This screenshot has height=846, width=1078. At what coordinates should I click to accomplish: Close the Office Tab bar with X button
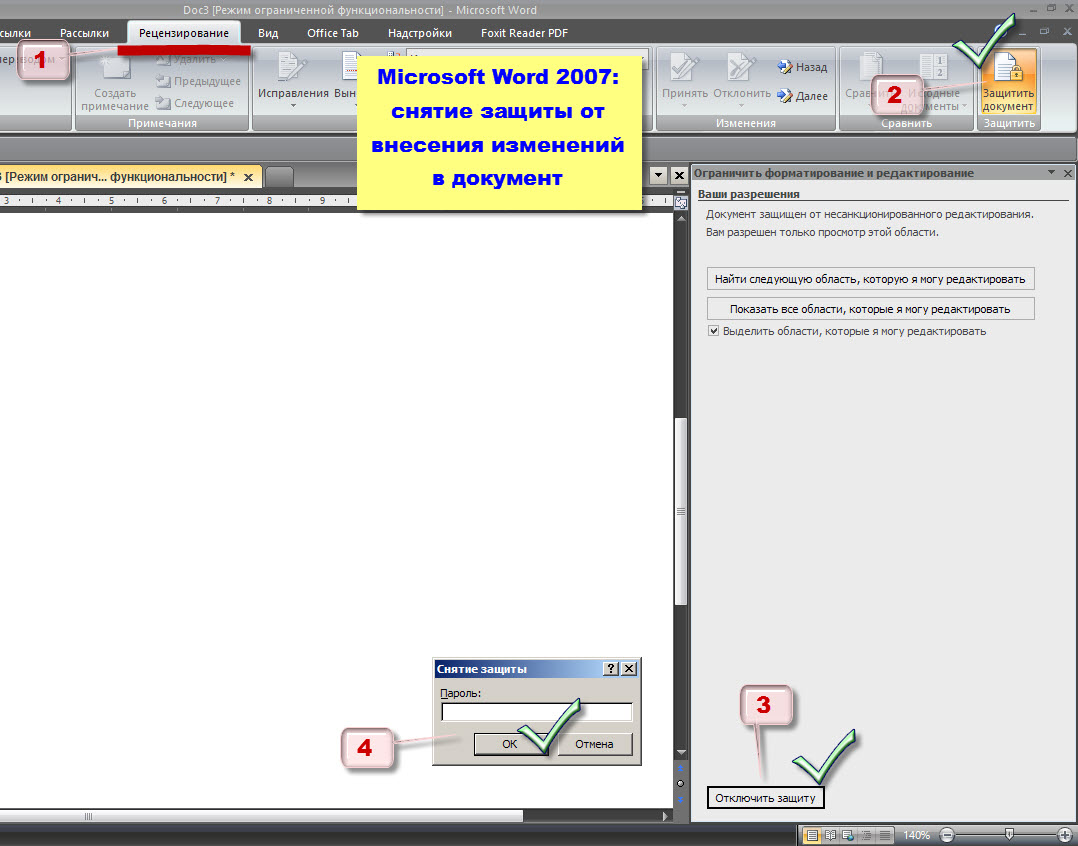pos(679,175)
